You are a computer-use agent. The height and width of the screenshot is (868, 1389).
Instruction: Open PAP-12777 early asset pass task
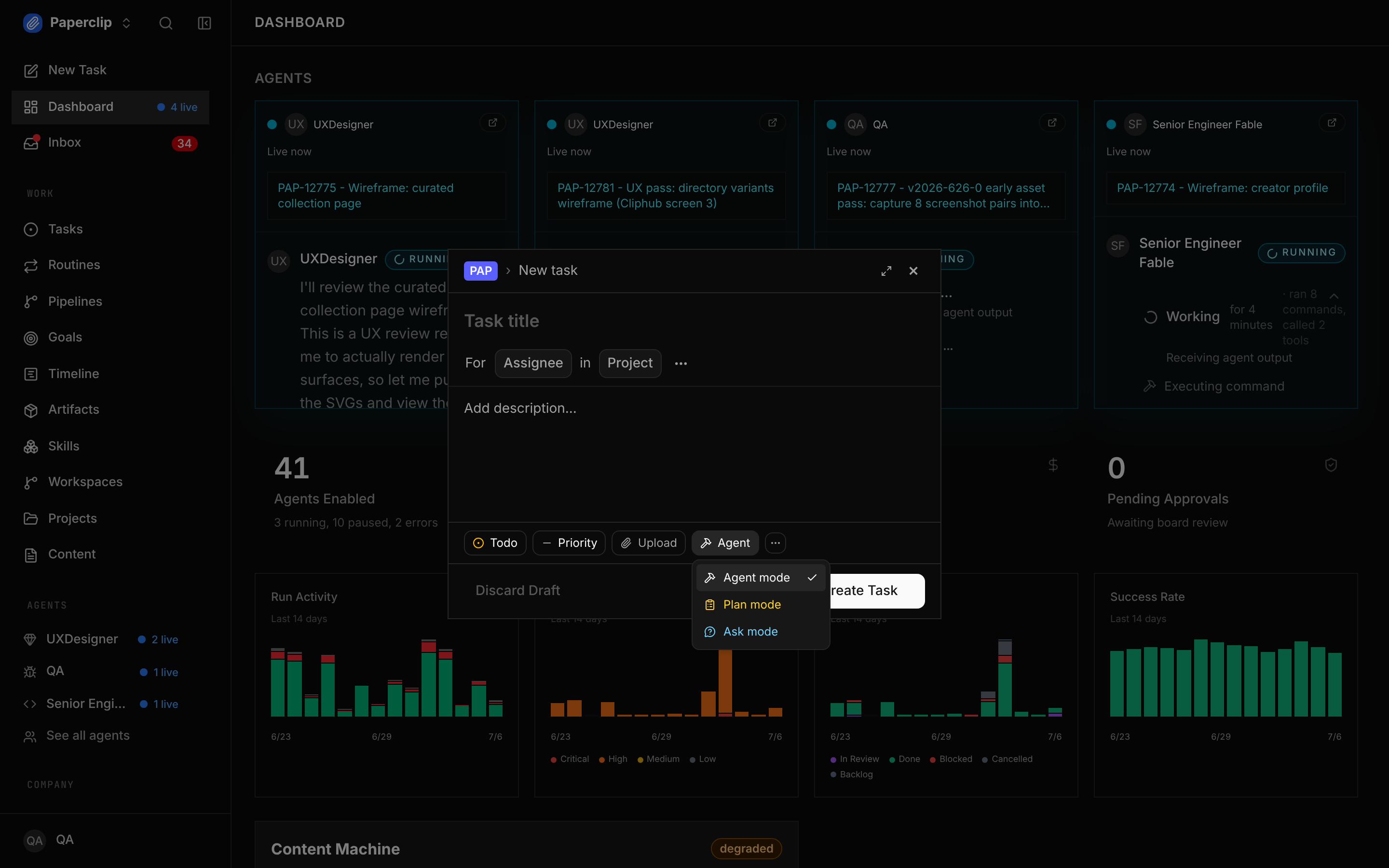coord(945,196)
